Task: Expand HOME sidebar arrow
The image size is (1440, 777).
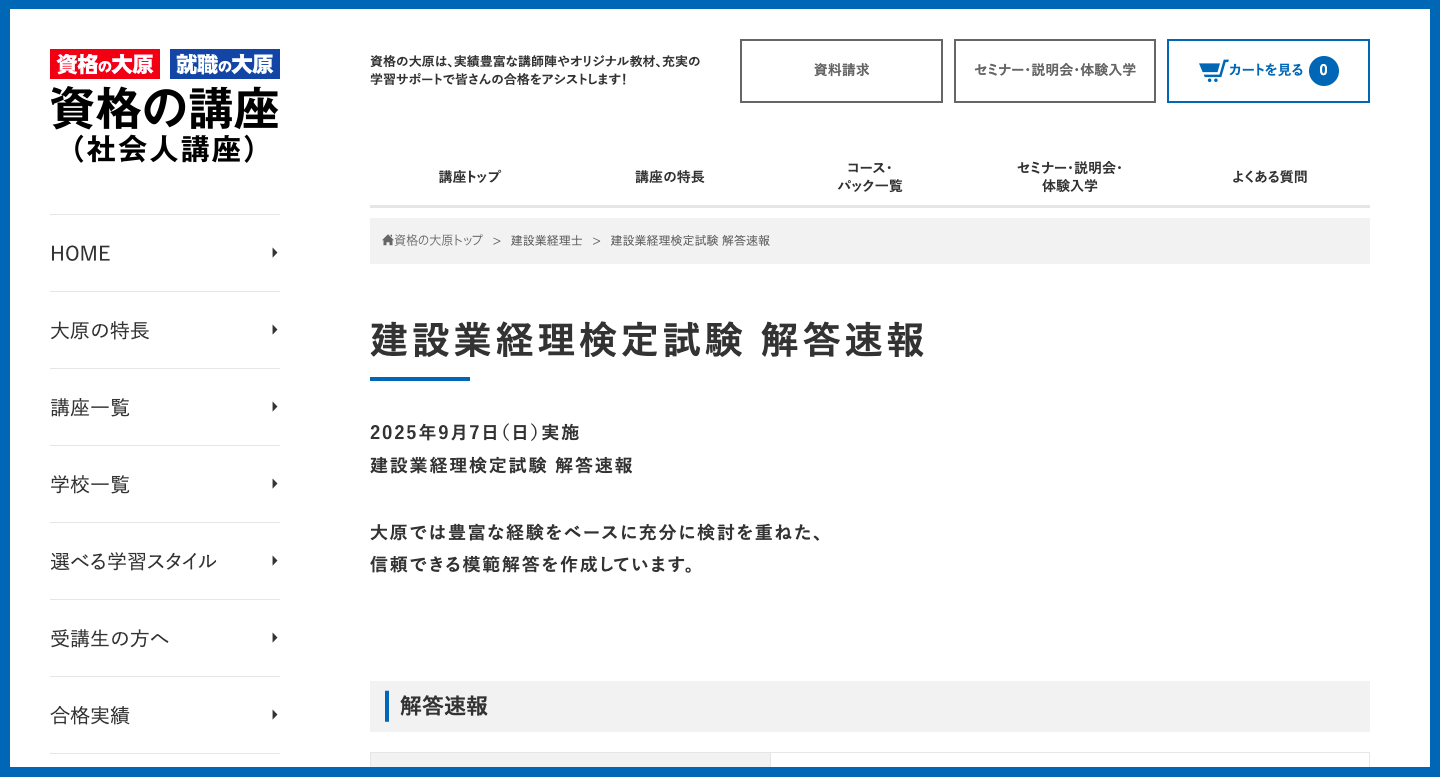Action: [x=274, y=253]
